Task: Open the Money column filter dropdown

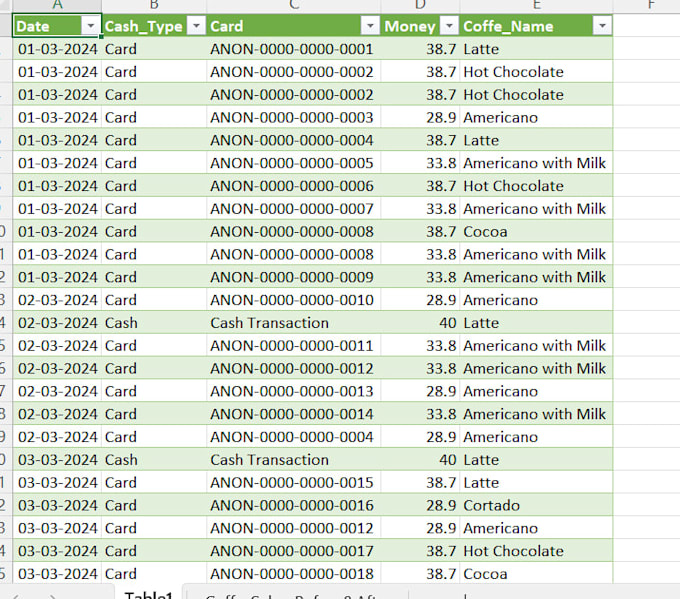Action: coord(449,26)
